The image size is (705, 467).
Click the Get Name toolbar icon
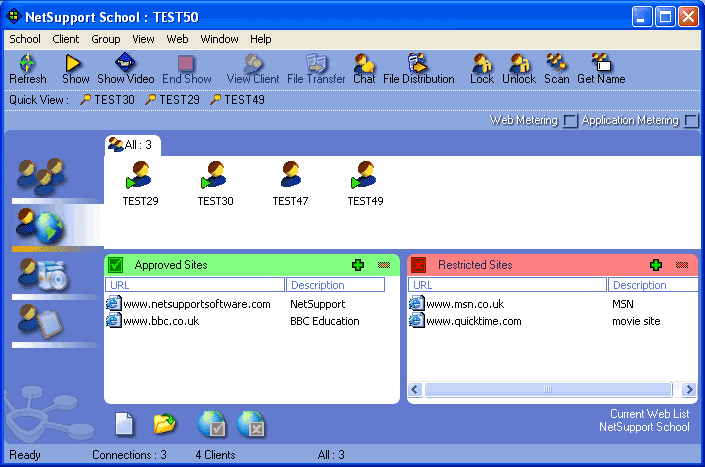point(601,68)
